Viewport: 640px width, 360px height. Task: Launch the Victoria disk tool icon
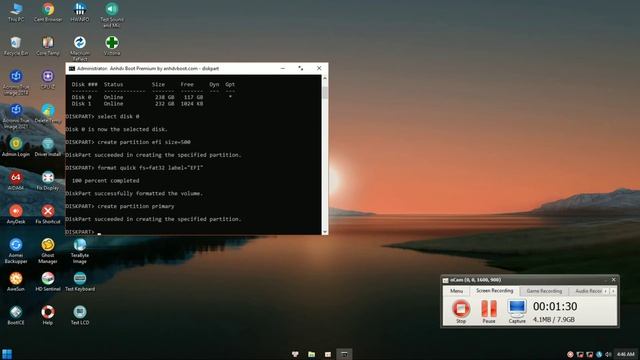click(111, 46)
